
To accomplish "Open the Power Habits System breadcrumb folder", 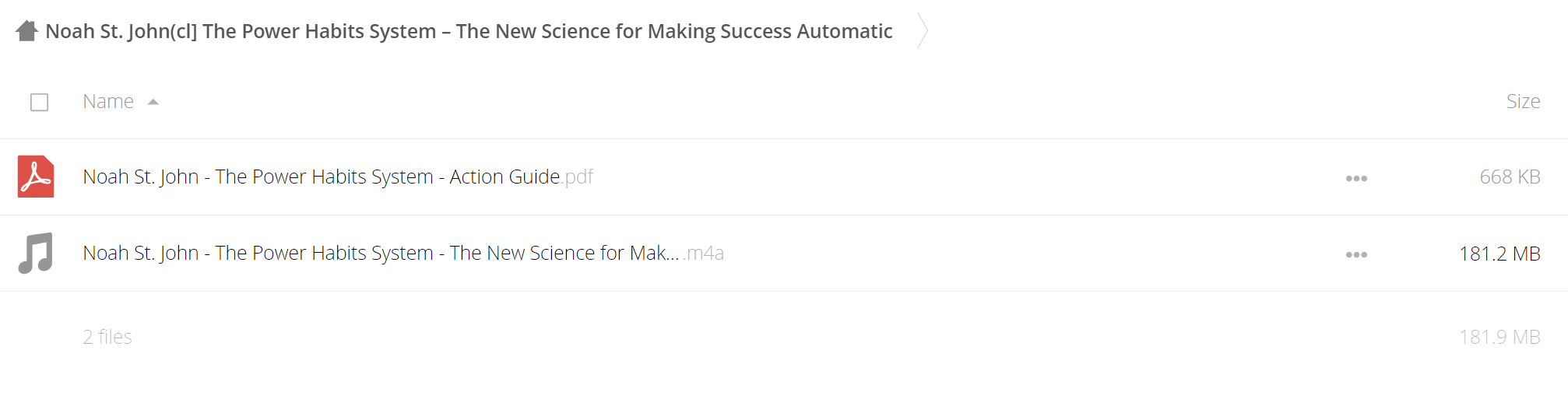I will pyautogui.click(x=469, y=31).
